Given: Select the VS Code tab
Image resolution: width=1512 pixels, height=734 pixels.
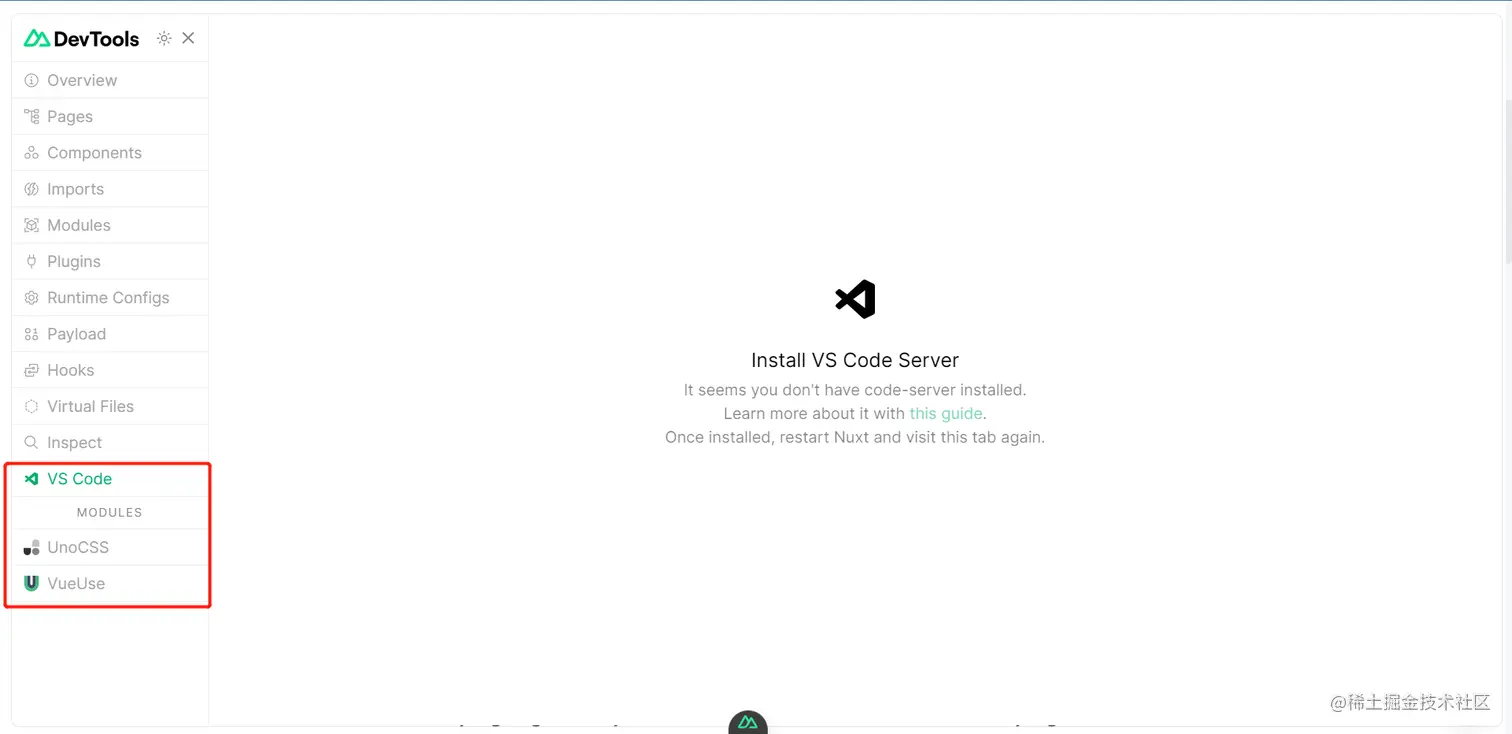Looking at the screenshot, I should coord(110,479).
